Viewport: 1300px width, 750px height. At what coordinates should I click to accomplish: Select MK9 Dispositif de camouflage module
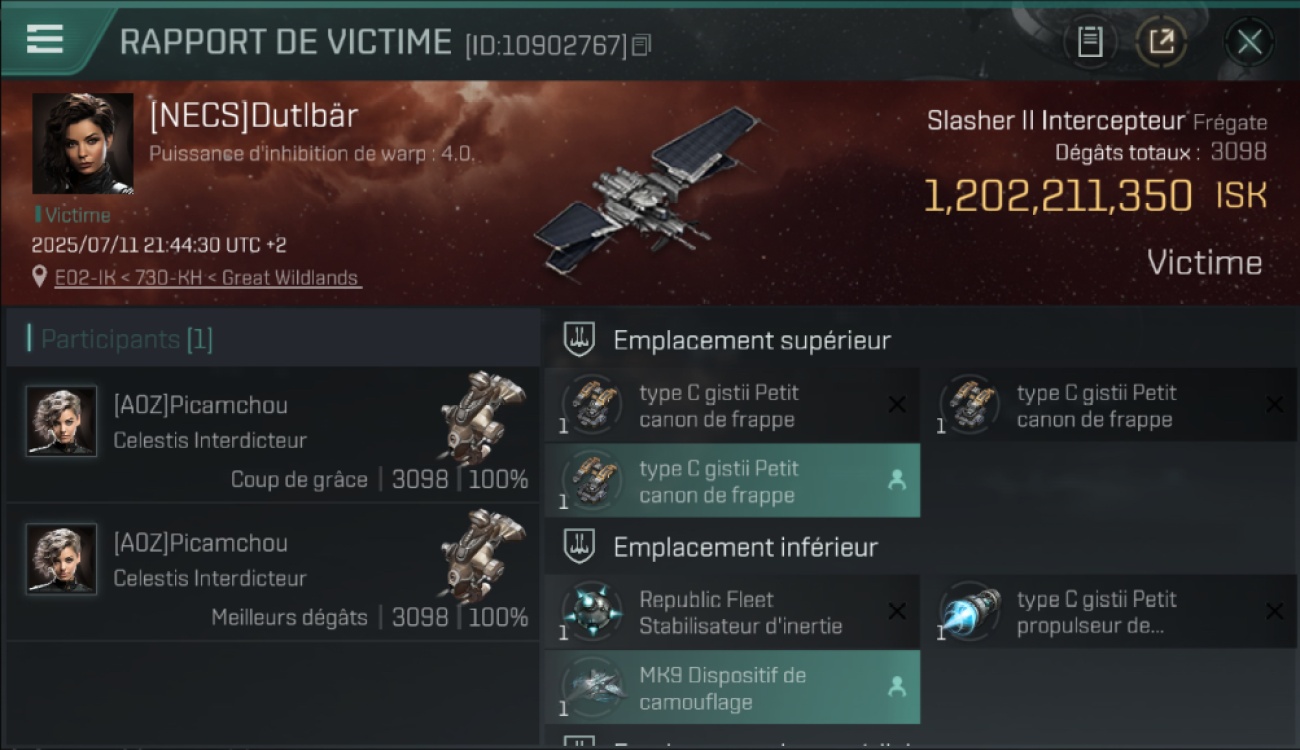coord(732,688)
